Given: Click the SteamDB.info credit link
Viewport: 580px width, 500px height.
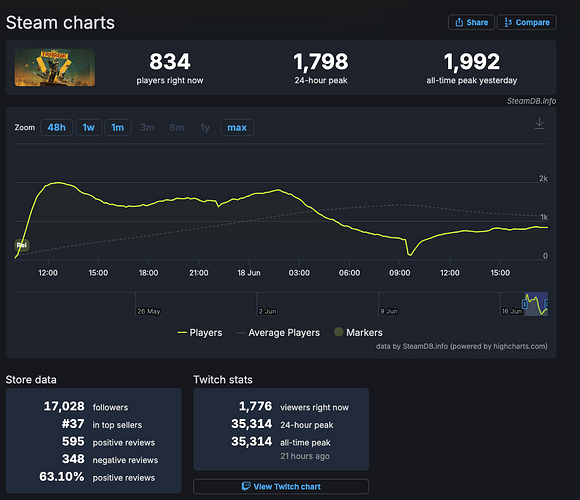Looking at the screenshot, I should tap(531, 101).
